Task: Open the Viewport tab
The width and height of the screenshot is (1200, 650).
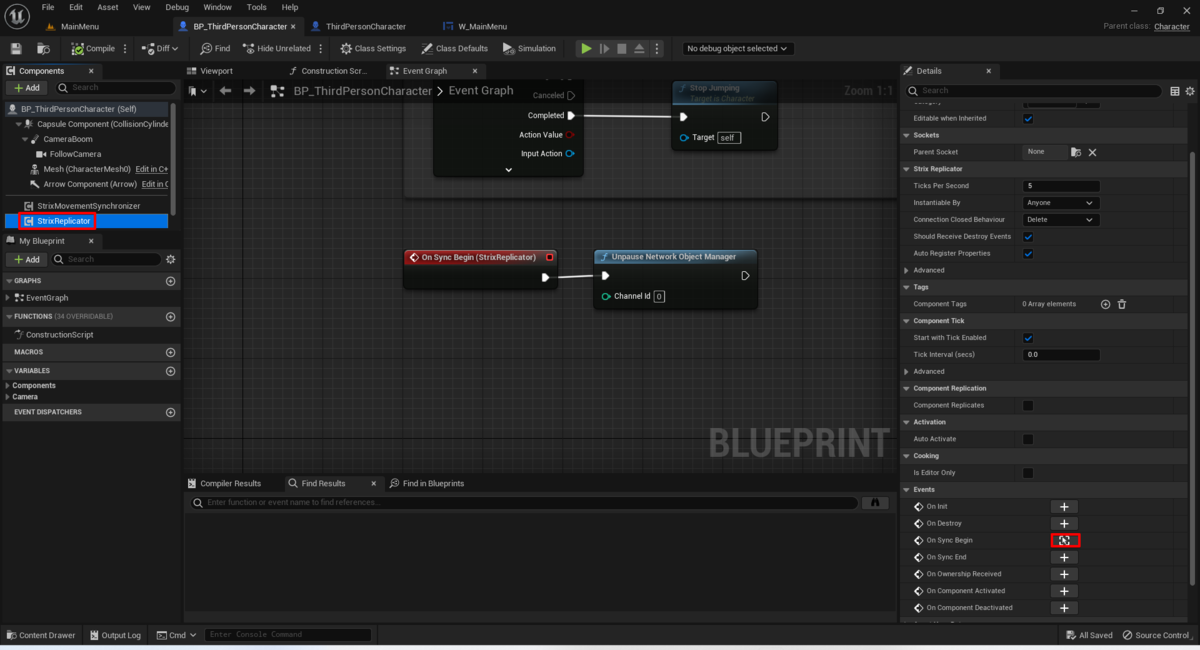Action: tap(216, 71)
